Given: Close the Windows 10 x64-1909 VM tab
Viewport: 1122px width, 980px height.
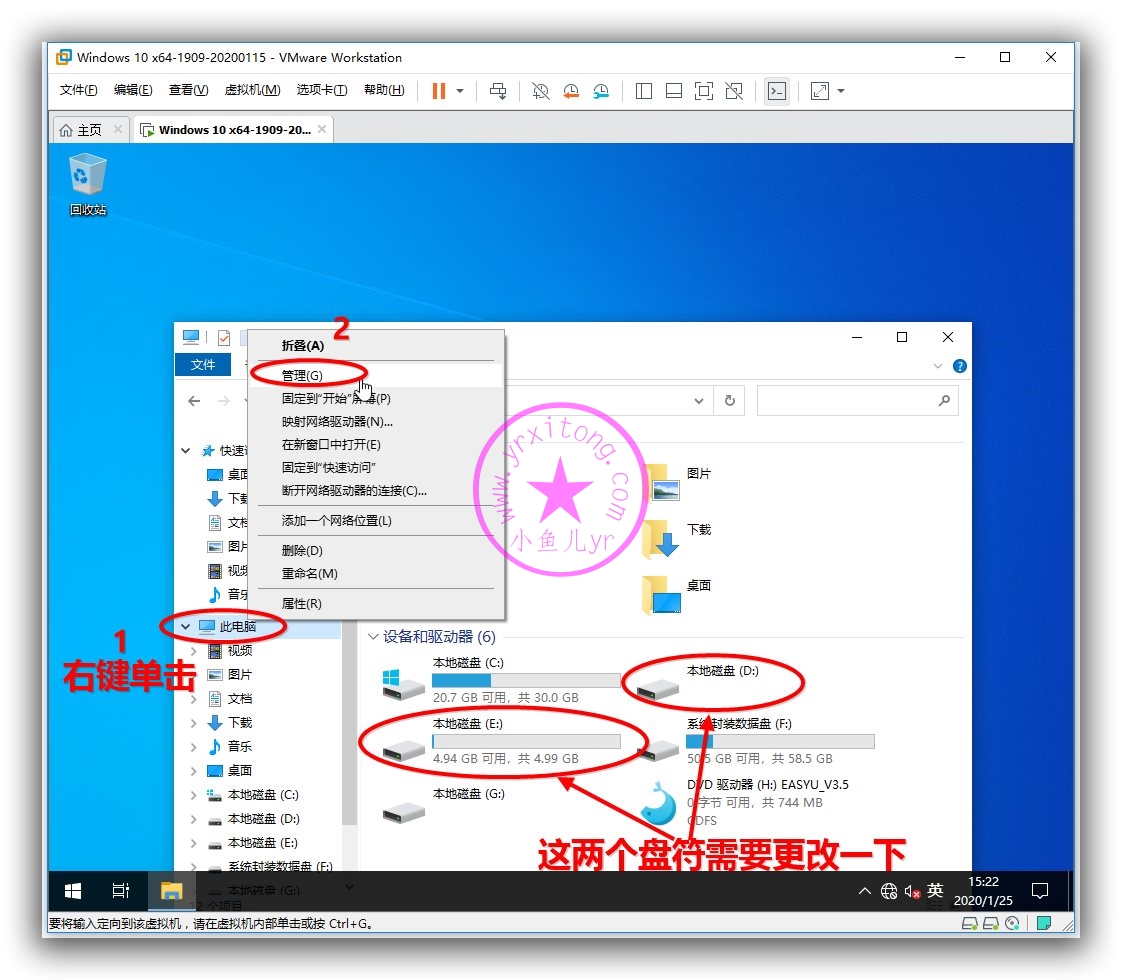Looking at the screenshot, I should pyautogui.click(x=322, y=129).
